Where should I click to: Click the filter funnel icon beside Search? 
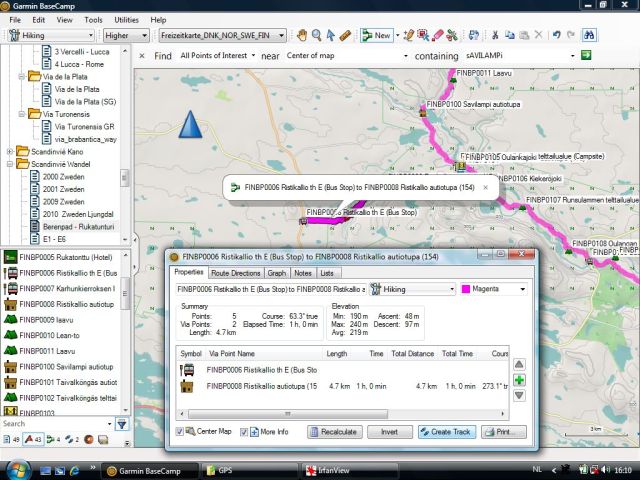coord(122,424)
